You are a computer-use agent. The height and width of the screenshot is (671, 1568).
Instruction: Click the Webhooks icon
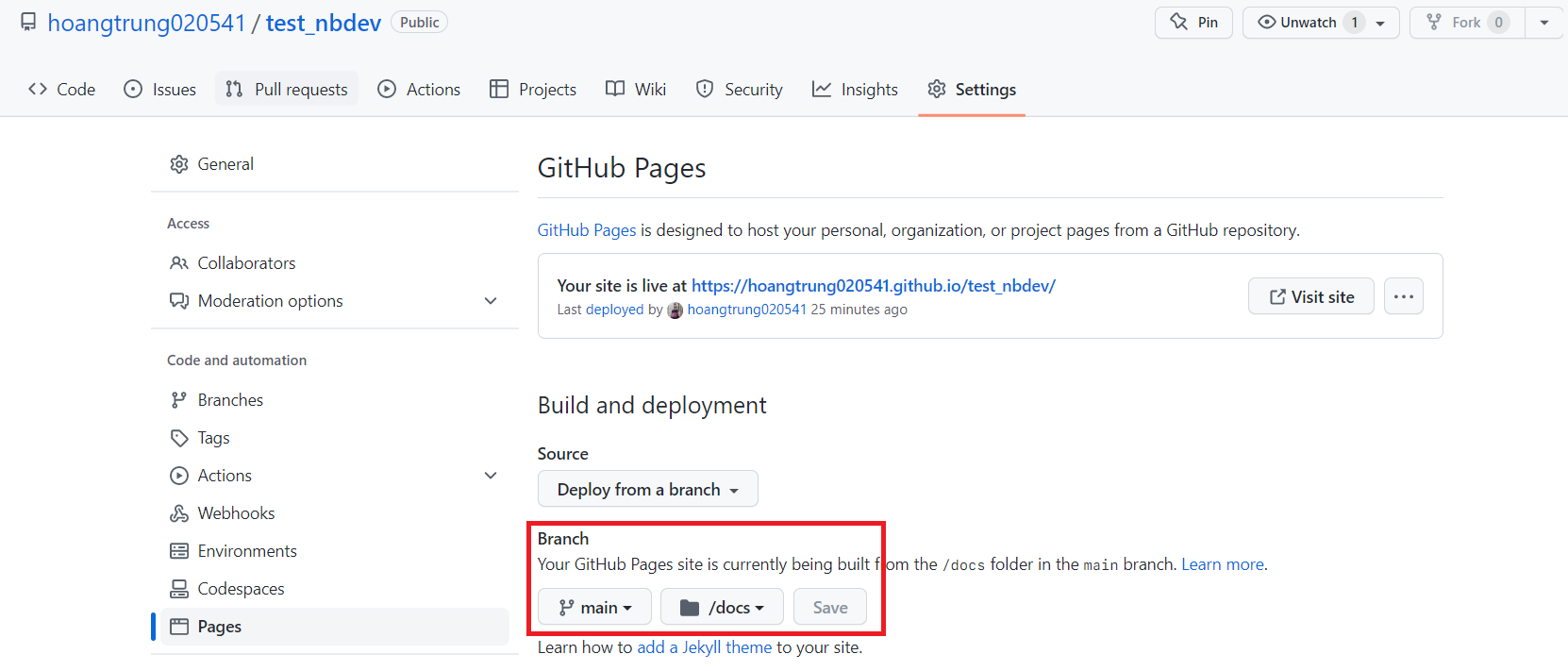(179, 513)
